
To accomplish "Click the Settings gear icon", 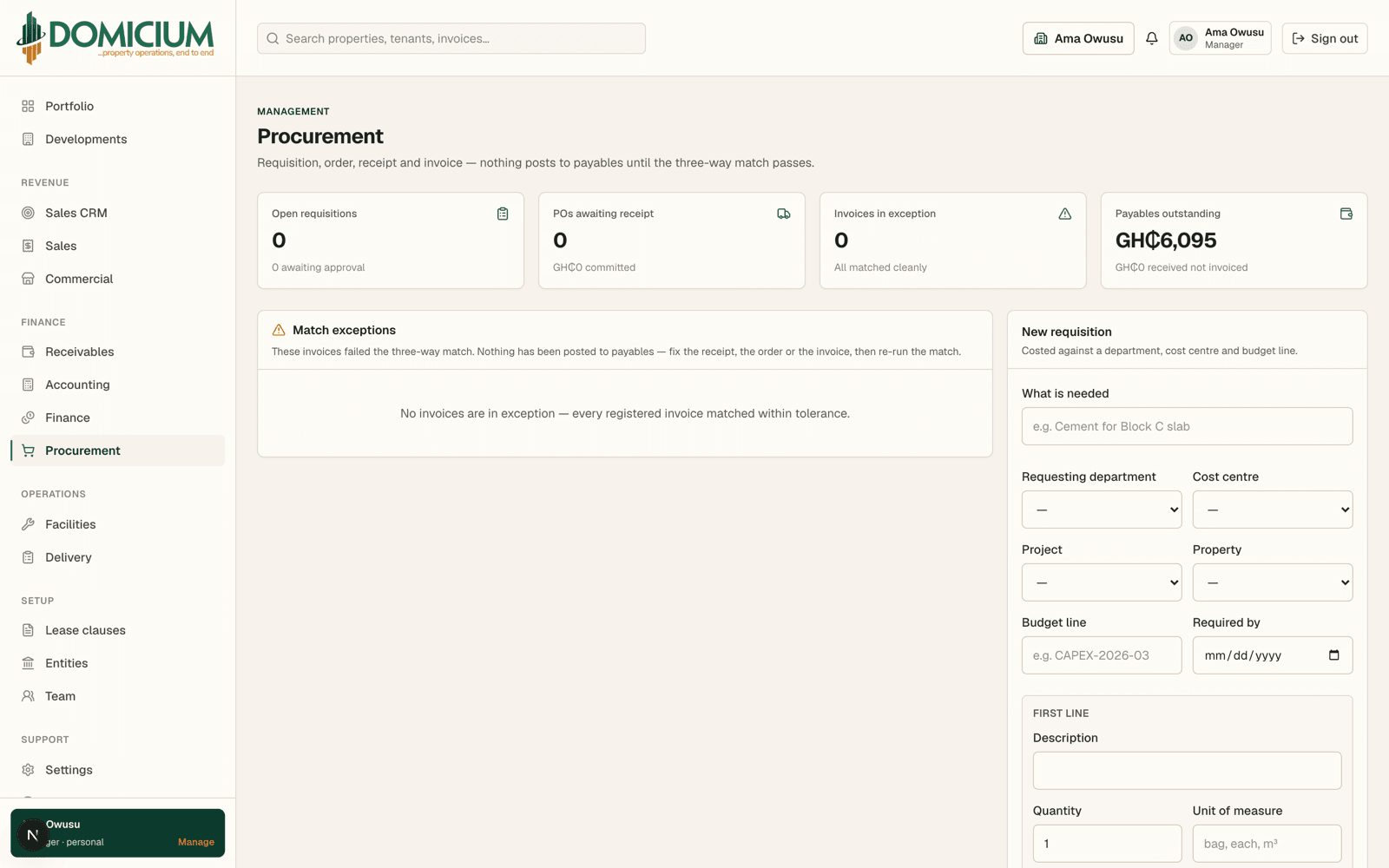I will (28, 770).
